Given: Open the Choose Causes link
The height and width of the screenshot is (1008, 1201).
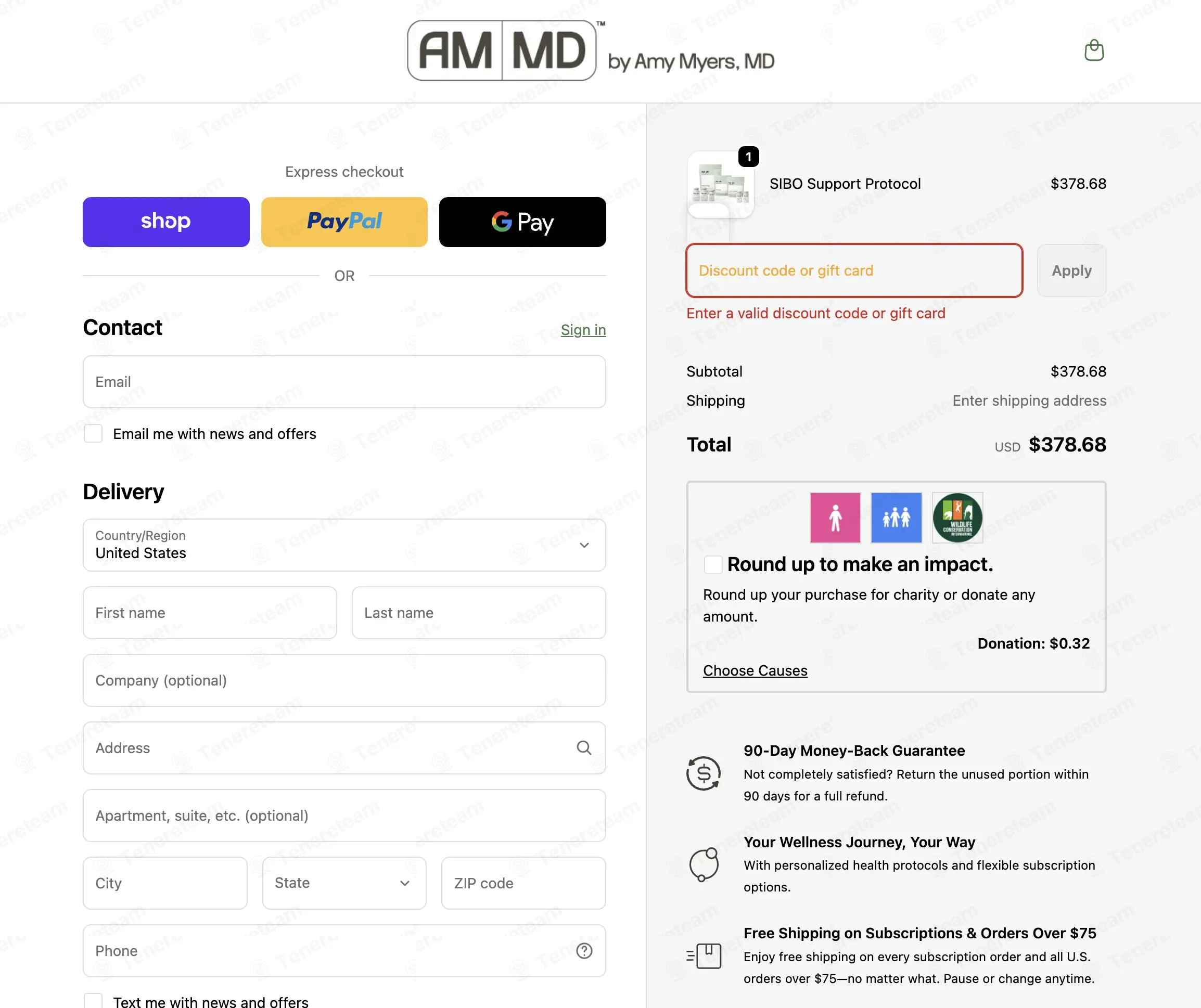Looking at the screenshot, I should click(x=755, y=670).
